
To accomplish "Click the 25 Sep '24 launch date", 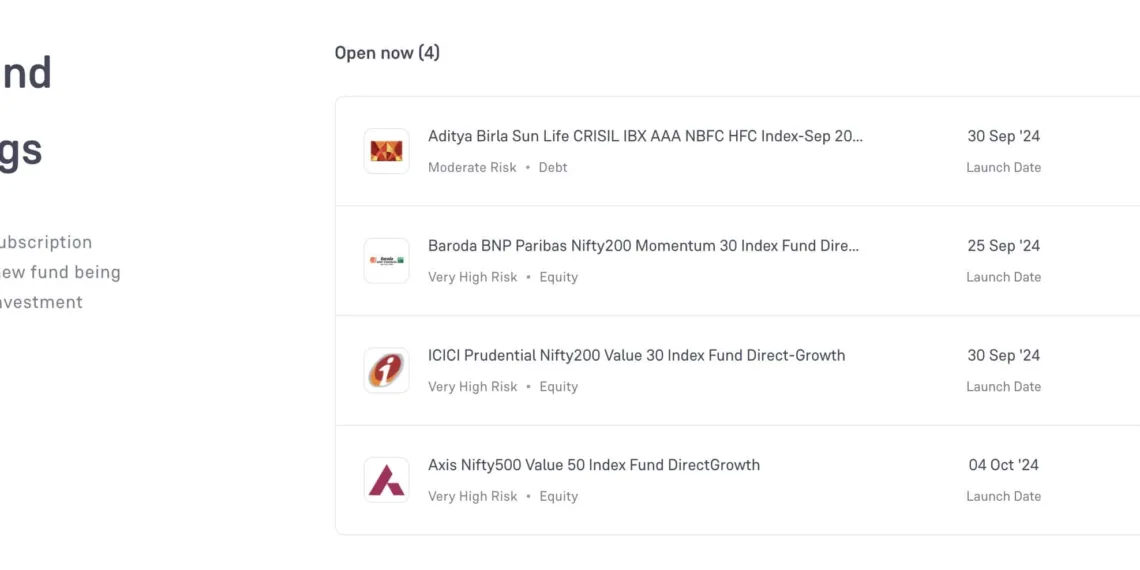I will (1003, 246).
